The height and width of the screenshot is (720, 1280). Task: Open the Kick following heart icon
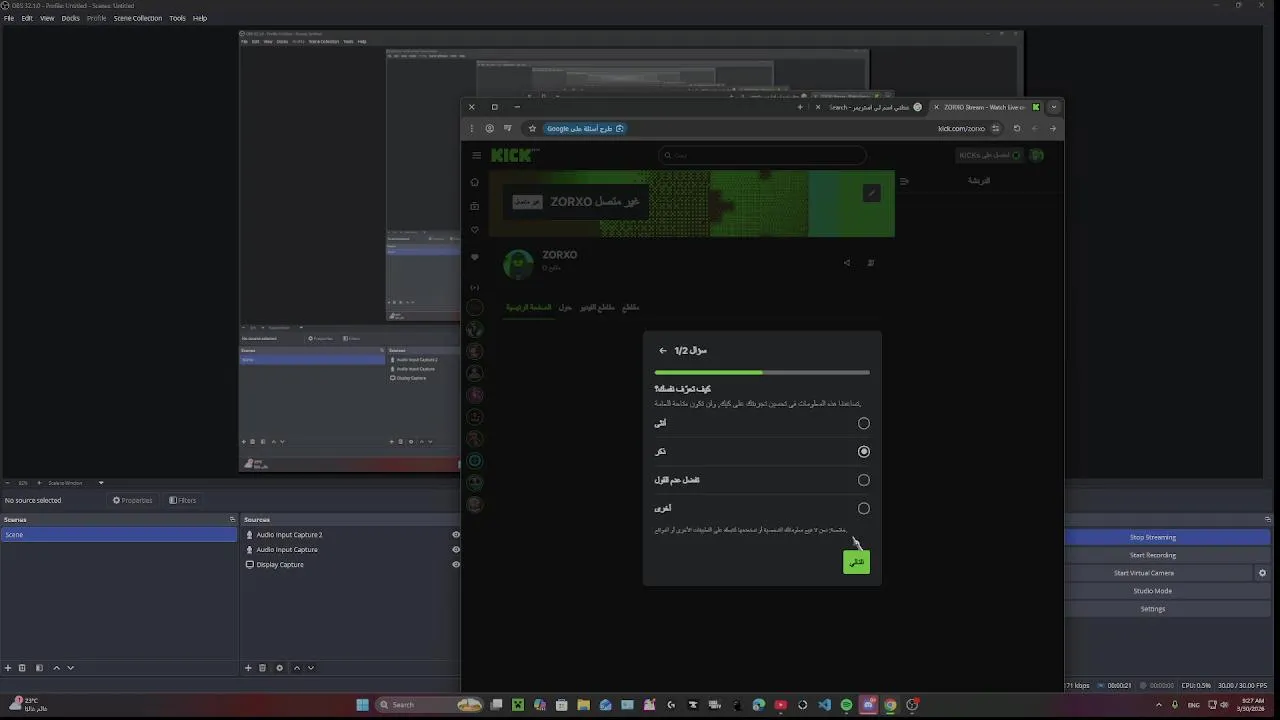coord(475,230)
